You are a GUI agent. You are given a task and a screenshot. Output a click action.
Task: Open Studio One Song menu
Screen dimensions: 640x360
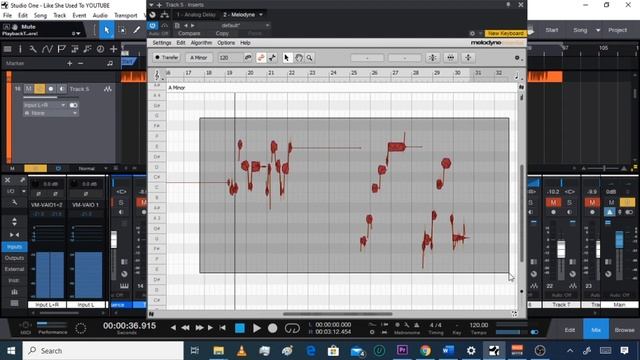pyautogui.click(x=40, y=16)
